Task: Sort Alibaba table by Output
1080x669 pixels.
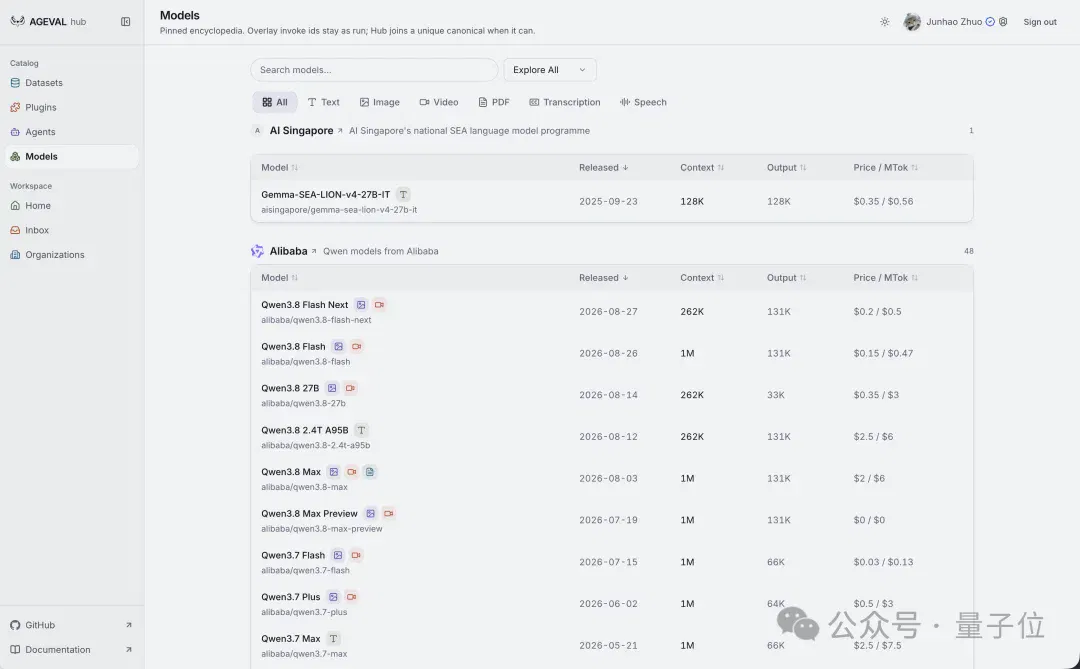Action: click(x=787, y=278)
